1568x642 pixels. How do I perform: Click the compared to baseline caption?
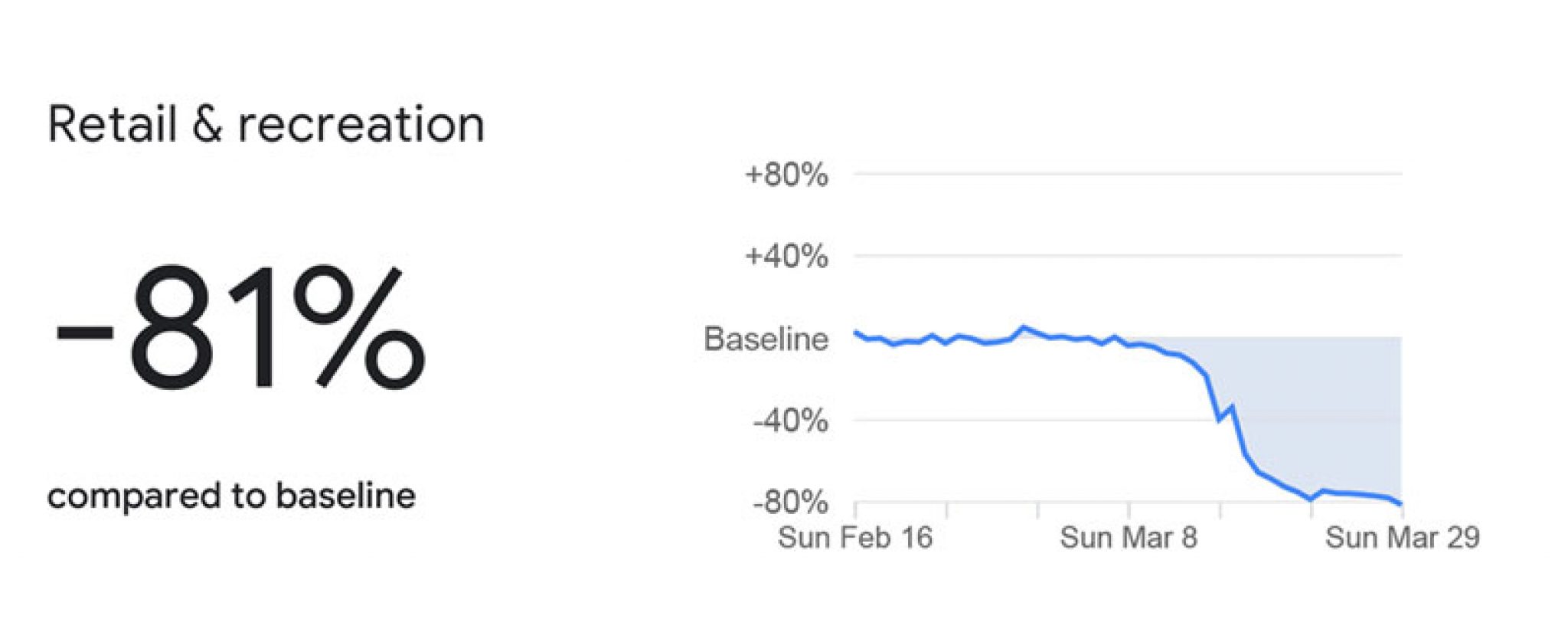coord(231,496)
